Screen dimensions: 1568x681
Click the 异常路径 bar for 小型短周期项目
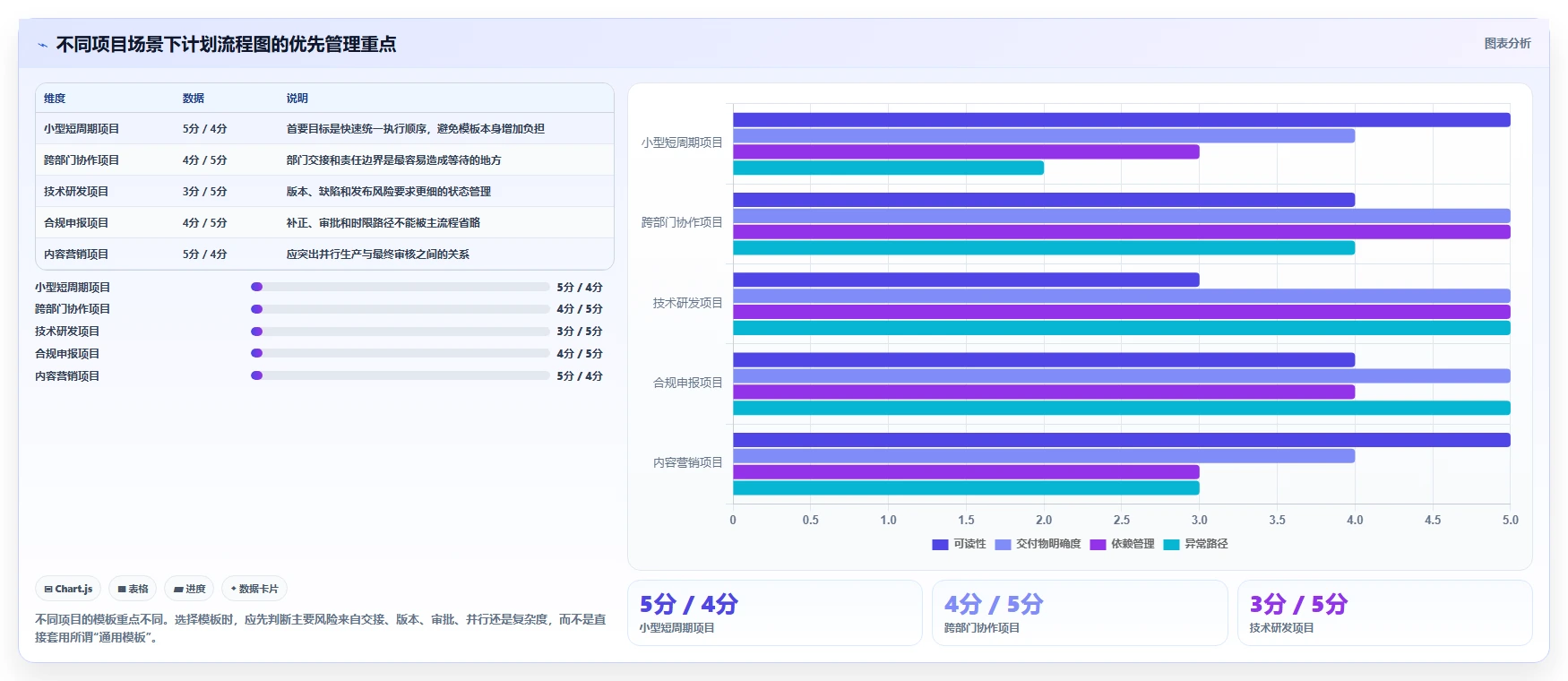(888, 168)
